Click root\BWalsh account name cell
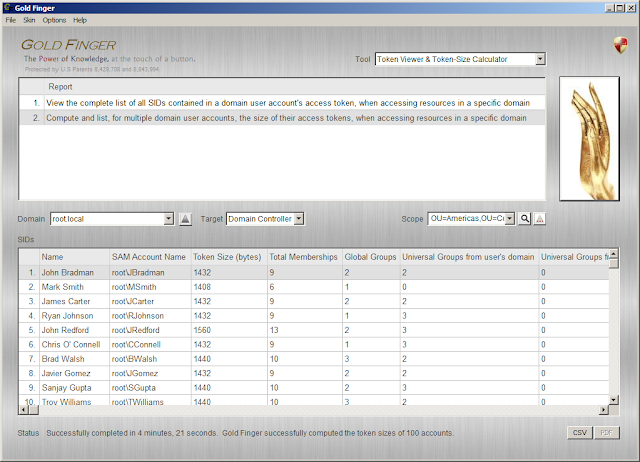 click(150, 359)
